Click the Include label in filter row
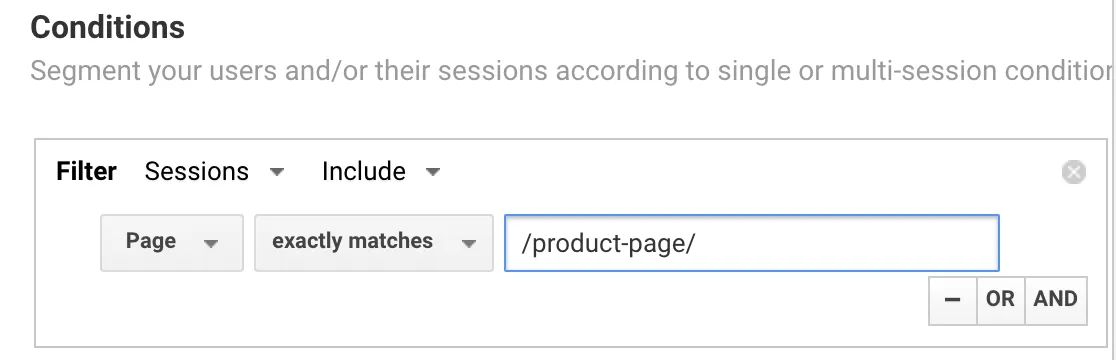This screenshot has height=360, width=1116. [x=364, y=171]
